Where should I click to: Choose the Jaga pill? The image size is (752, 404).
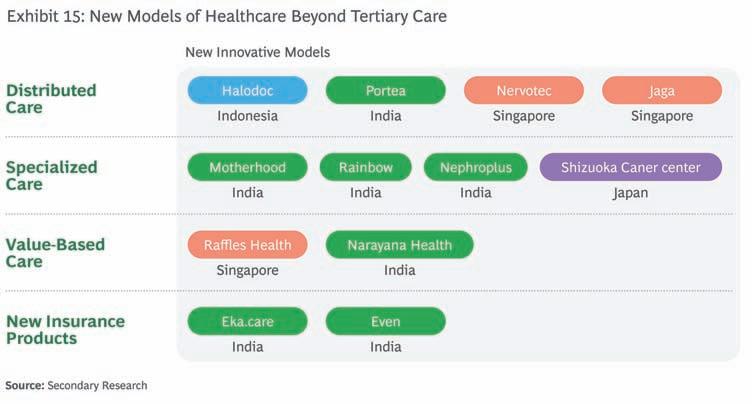(x=661, y=91)
